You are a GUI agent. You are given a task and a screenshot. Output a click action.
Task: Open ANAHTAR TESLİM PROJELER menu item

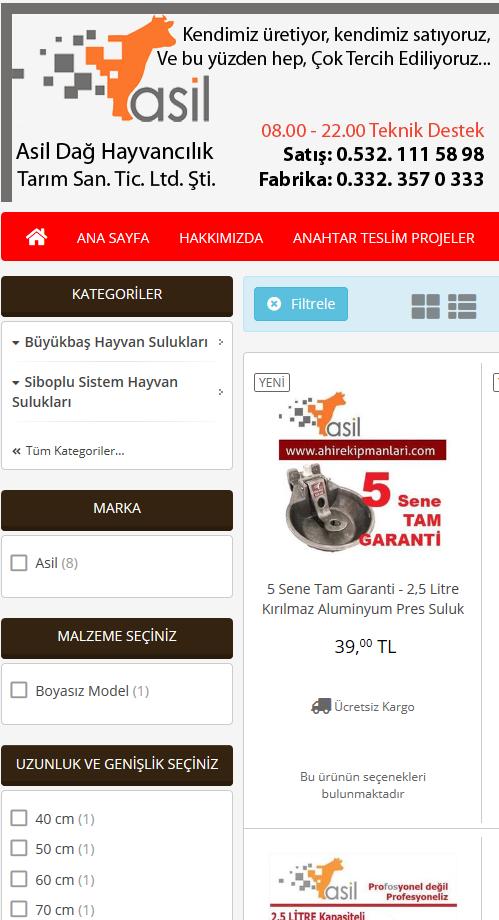(383, 238)
